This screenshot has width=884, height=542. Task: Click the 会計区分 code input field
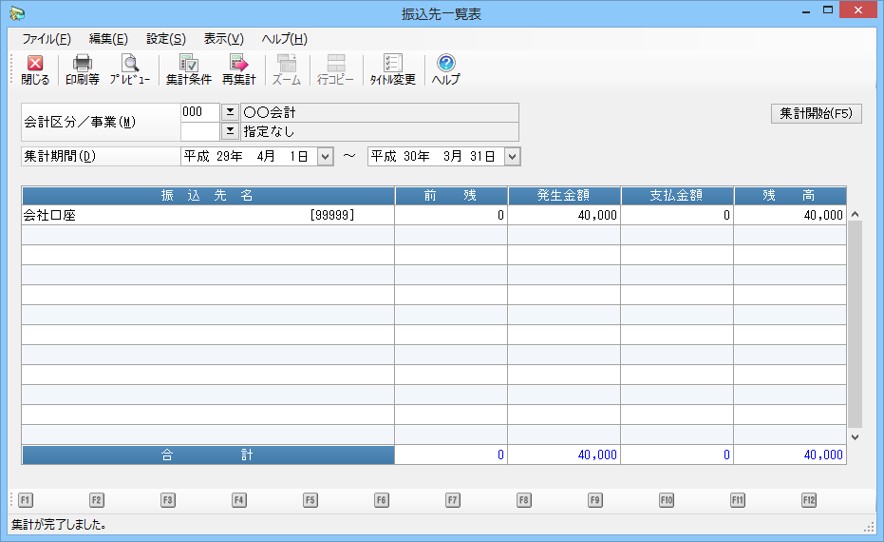pos(199,112)
